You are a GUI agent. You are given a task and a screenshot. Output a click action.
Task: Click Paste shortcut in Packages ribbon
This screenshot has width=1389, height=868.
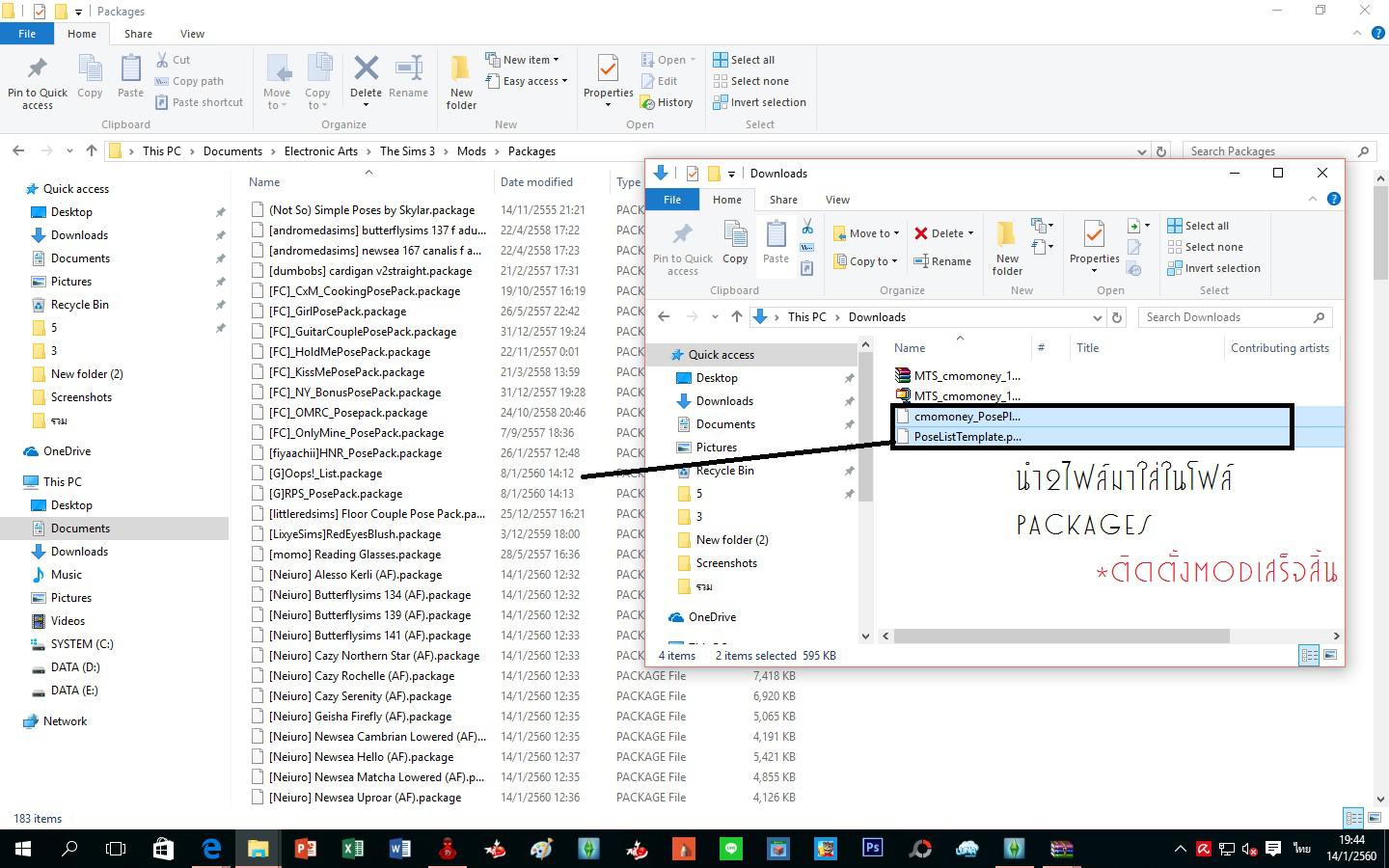click(x=199, y=102)
